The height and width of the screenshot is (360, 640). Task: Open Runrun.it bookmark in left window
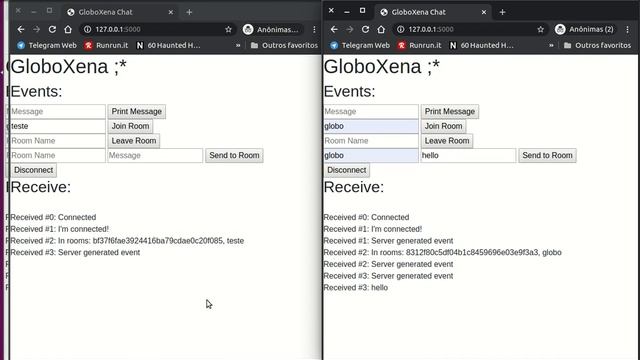click(106, 45)
